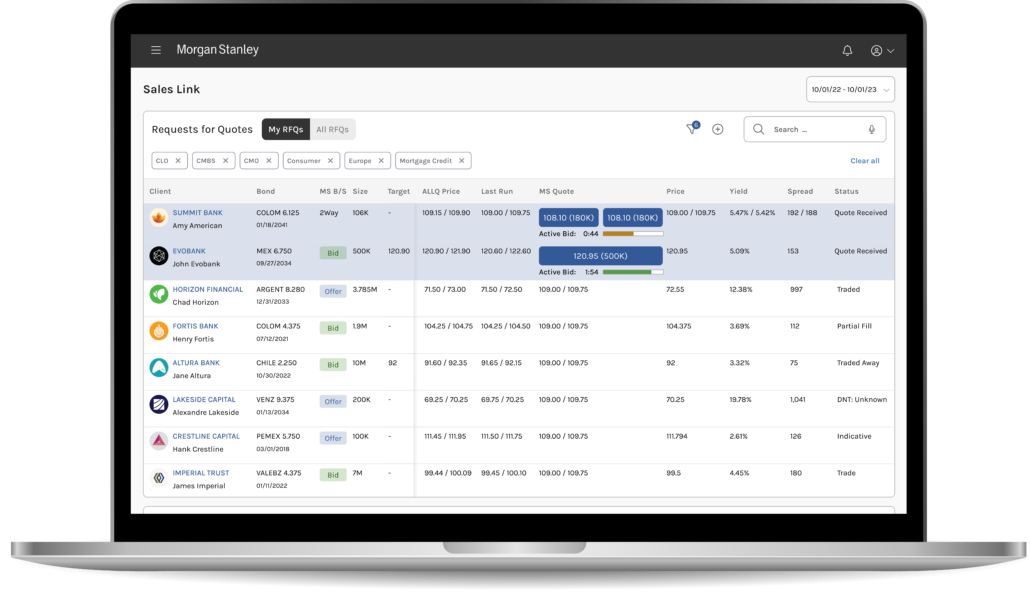The height and width of the screenshot is (604, 1030).
Task: Switch to My RFQs tab
Action: pos(285,129)
